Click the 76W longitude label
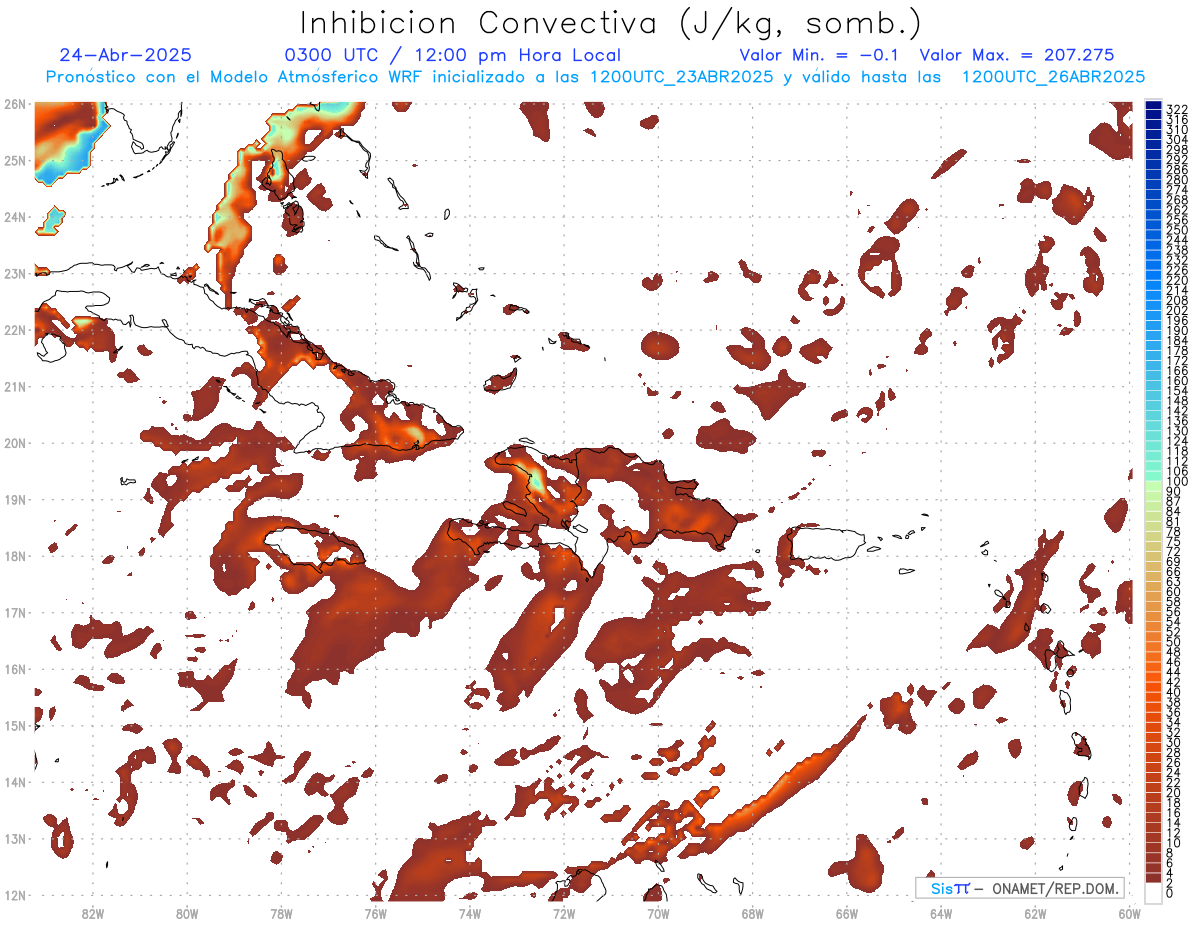1200x927 pixels. [375, 913]
